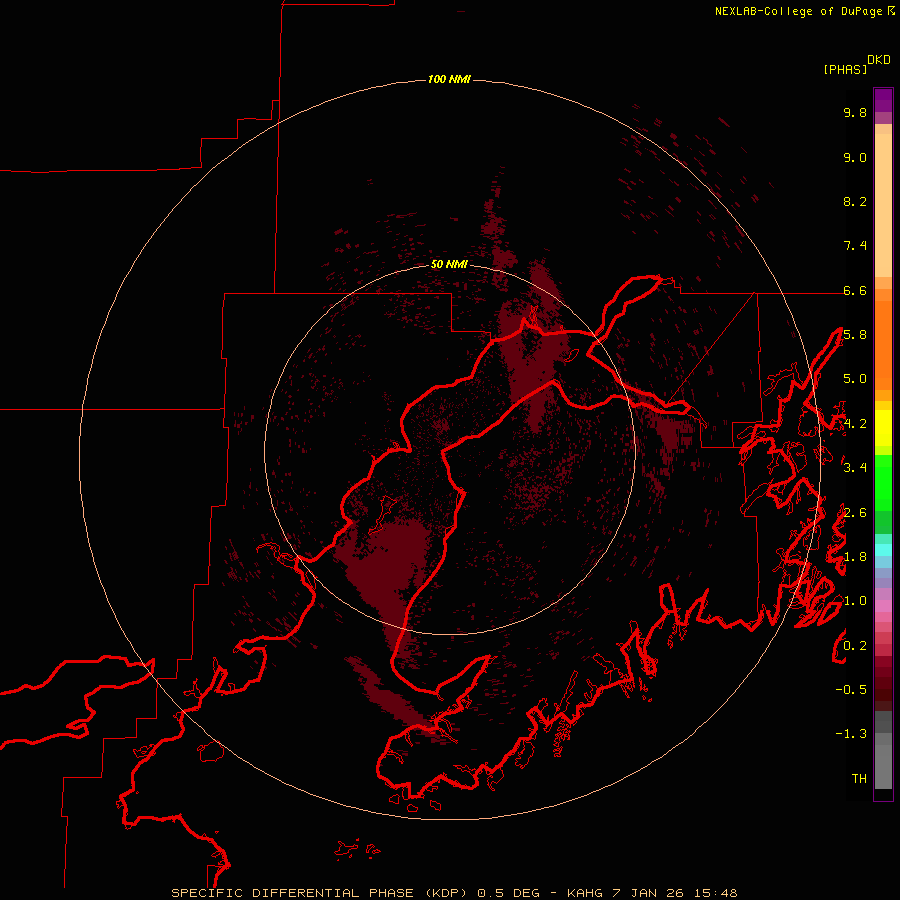Select the yellow color bar segment
Viewport: 900px width, 900px height.
[x=883, y=428]
